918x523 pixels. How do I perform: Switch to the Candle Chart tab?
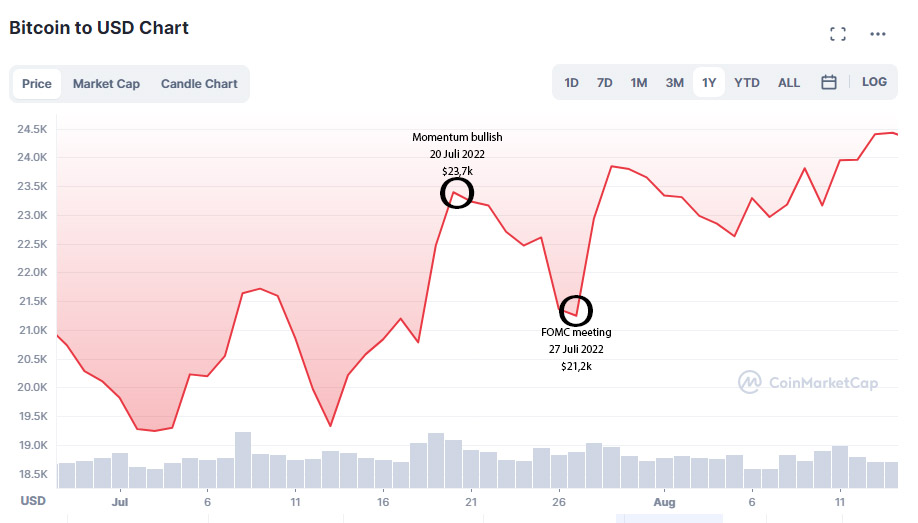point(199,84)
